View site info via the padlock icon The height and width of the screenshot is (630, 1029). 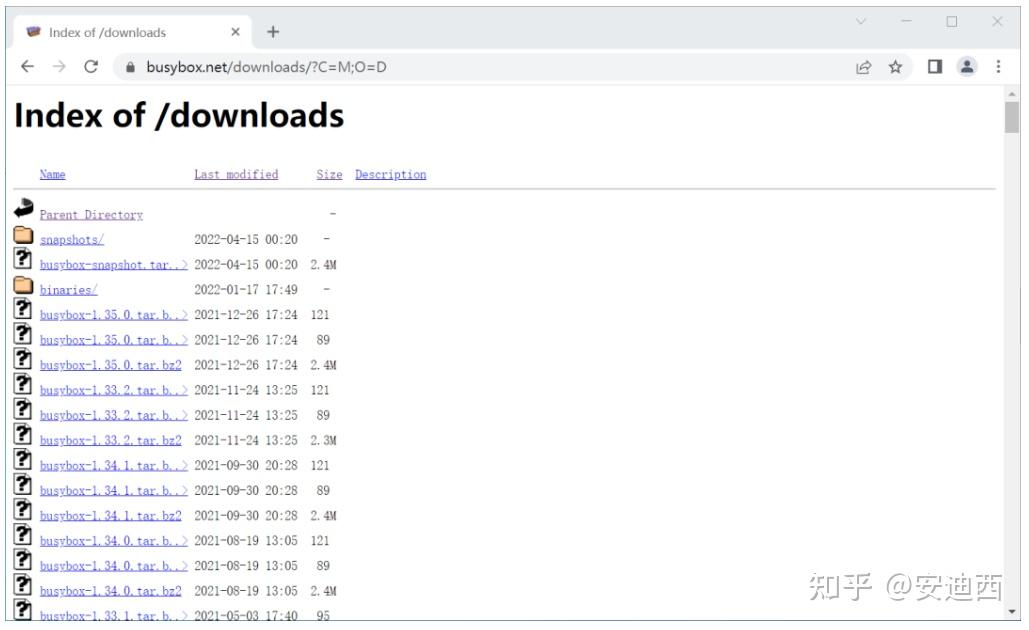131,67
